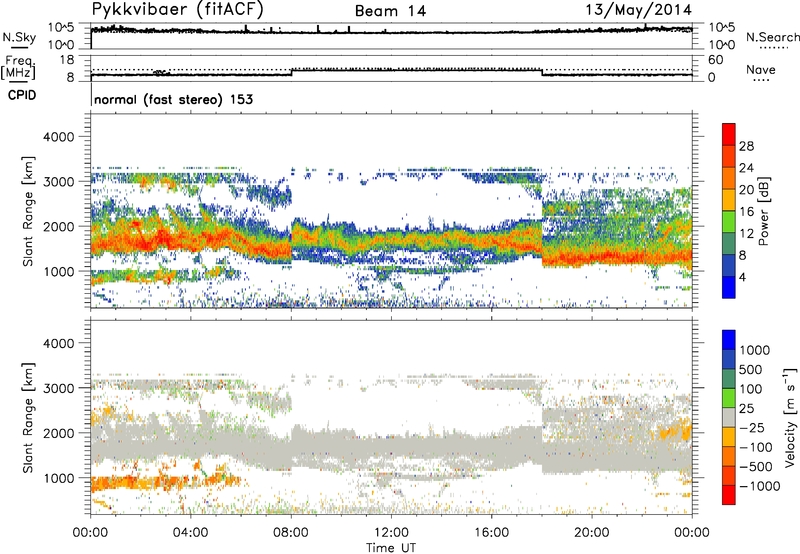The width and height of the screenshot is (800, 554).
Task: Pick the bright blue top Velocity swatch
Action: pos(729,340)
